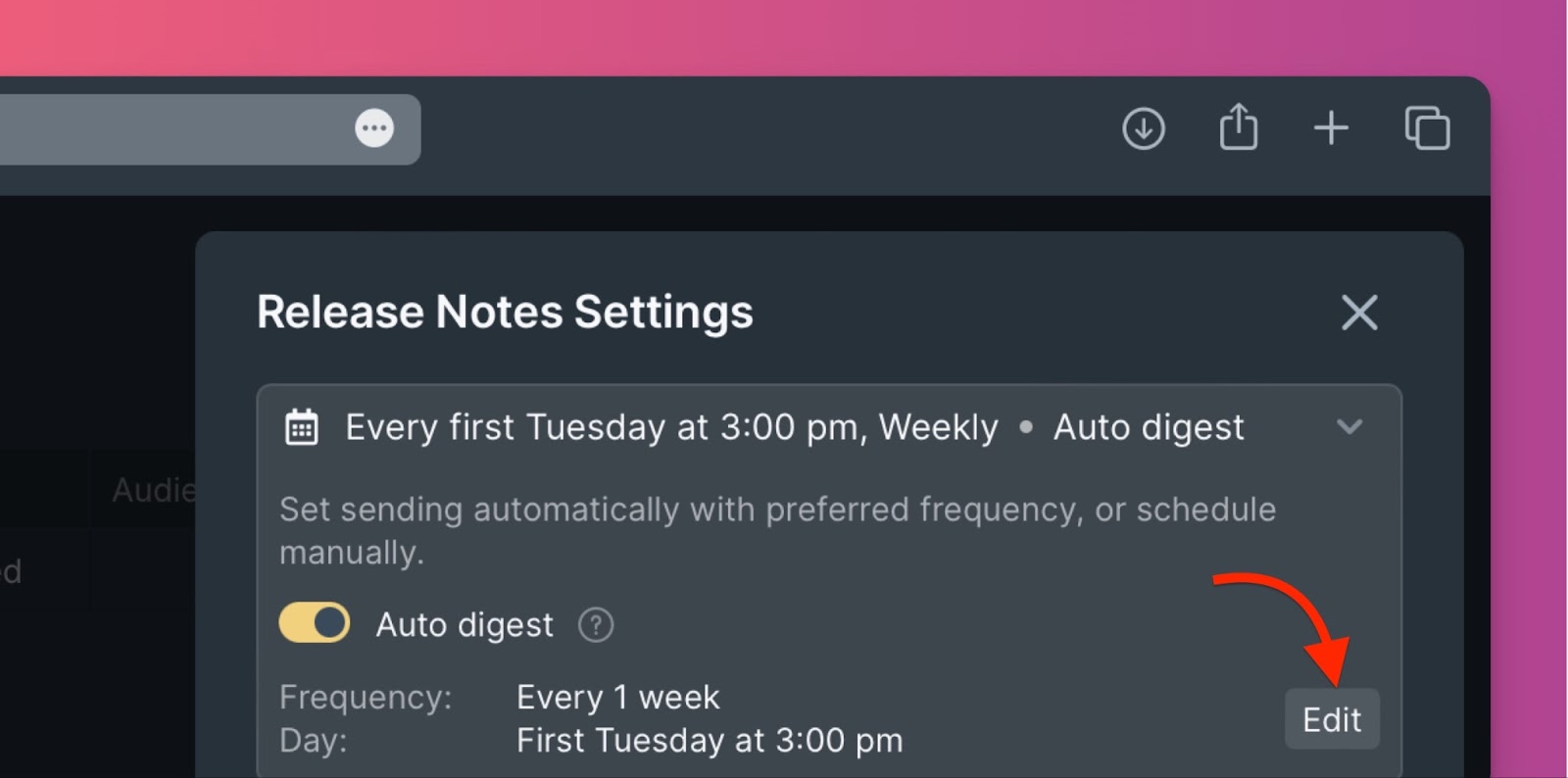Click the Audience column header behind dialog
This screenshot has height=778, width=1568.
click(x=154, y=490)
